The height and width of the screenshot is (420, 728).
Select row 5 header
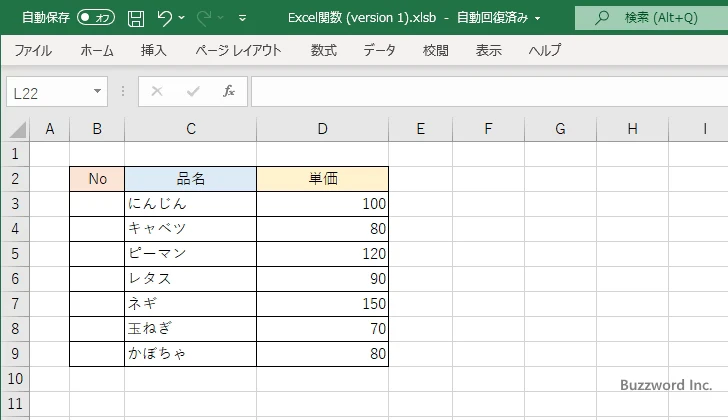[14, 254]
